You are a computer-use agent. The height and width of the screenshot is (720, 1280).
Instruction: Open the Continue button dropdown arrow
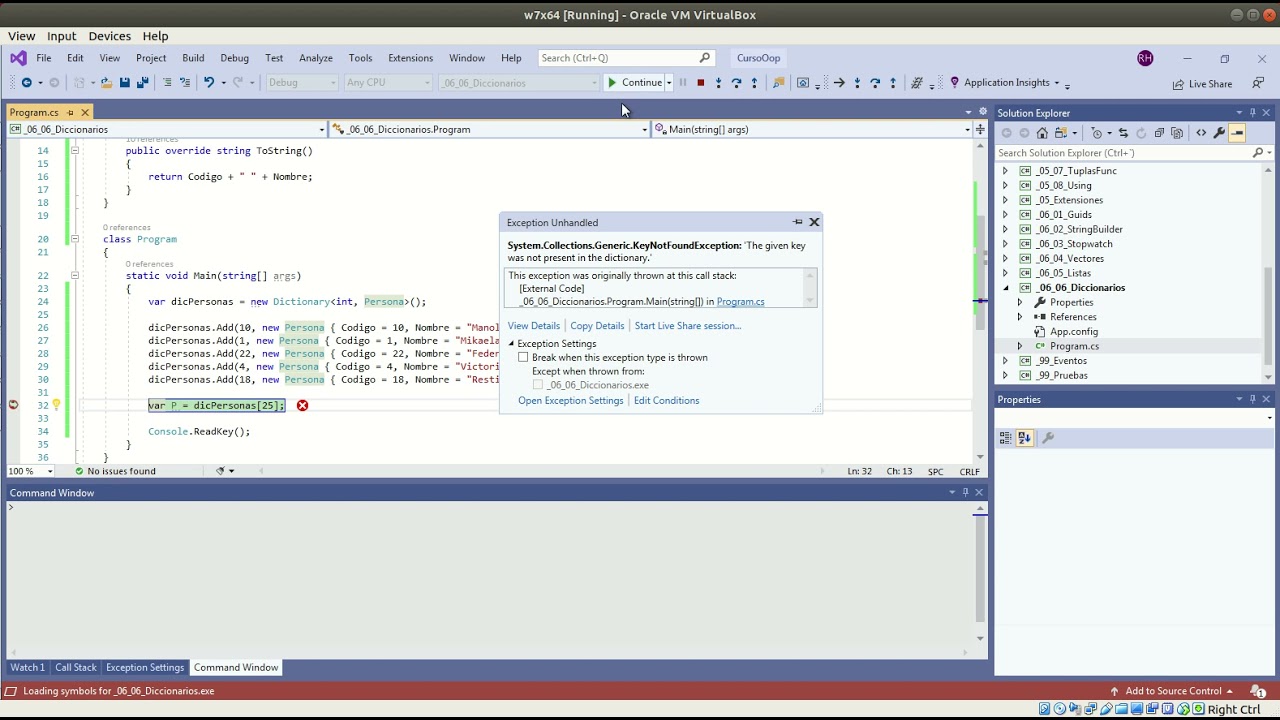click(669, 83)
